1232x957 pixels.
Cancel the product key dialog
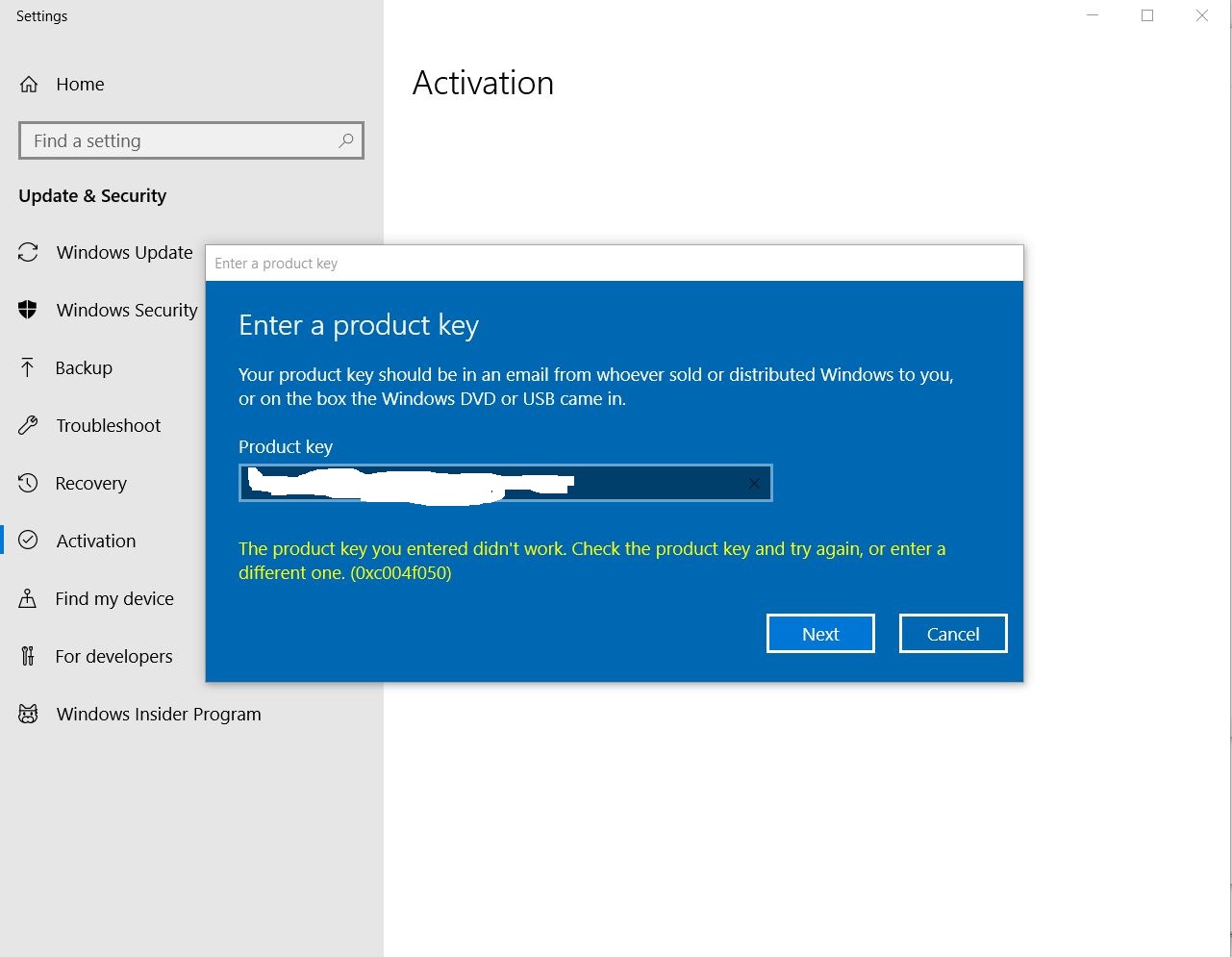pyautogui.click(x=953, y=634)
